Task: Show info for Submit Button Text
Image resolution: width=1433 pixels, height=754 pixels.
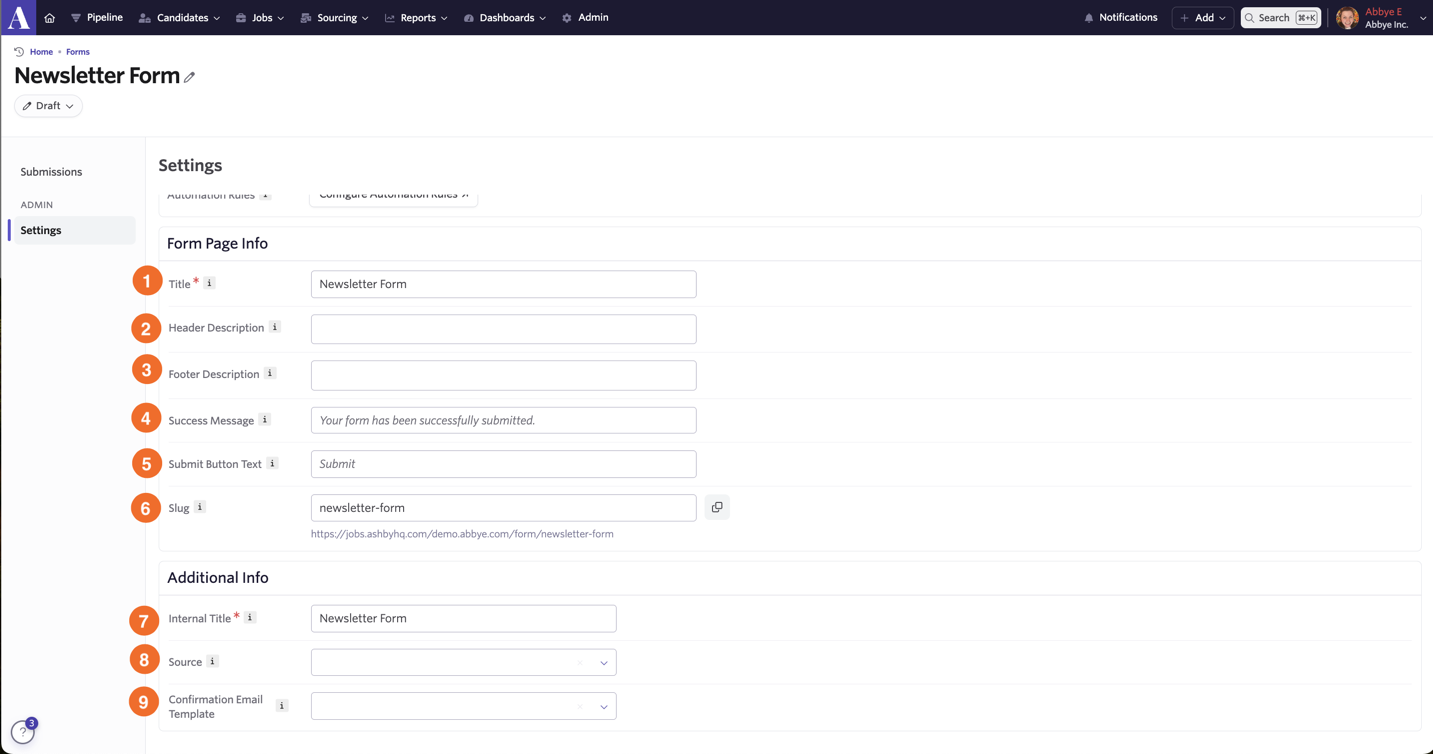Action: coord(272,463)
